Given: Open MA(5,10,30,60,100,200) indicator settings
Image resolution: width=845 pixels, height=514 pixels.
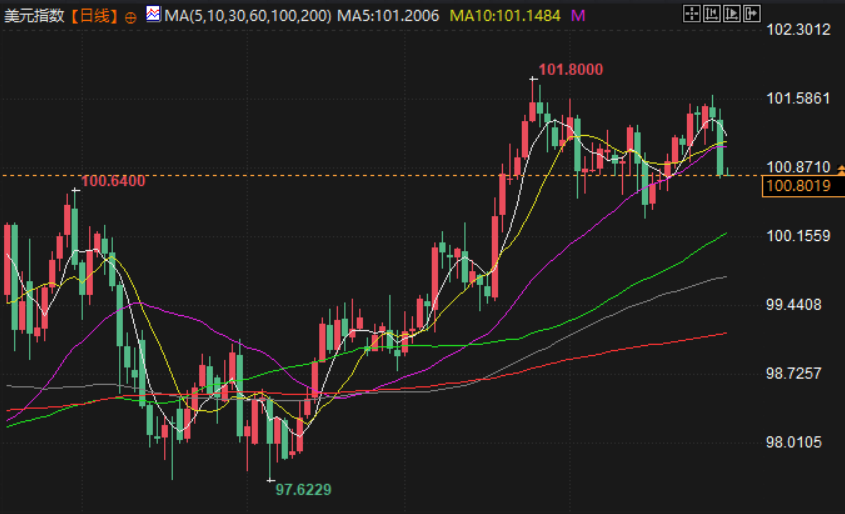Looking at the screenshot, I should (248, 16).
